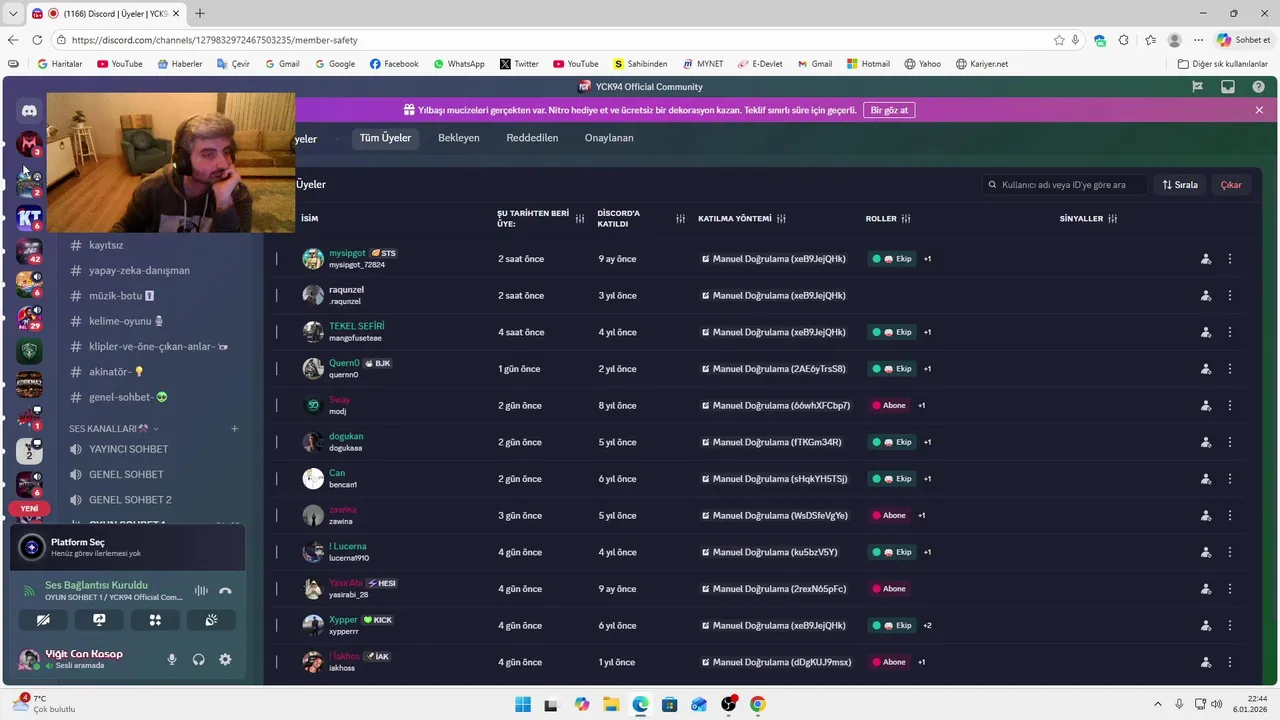Close the Nitro promotion banner
1280x720 pixels.
pos(1259,110)
